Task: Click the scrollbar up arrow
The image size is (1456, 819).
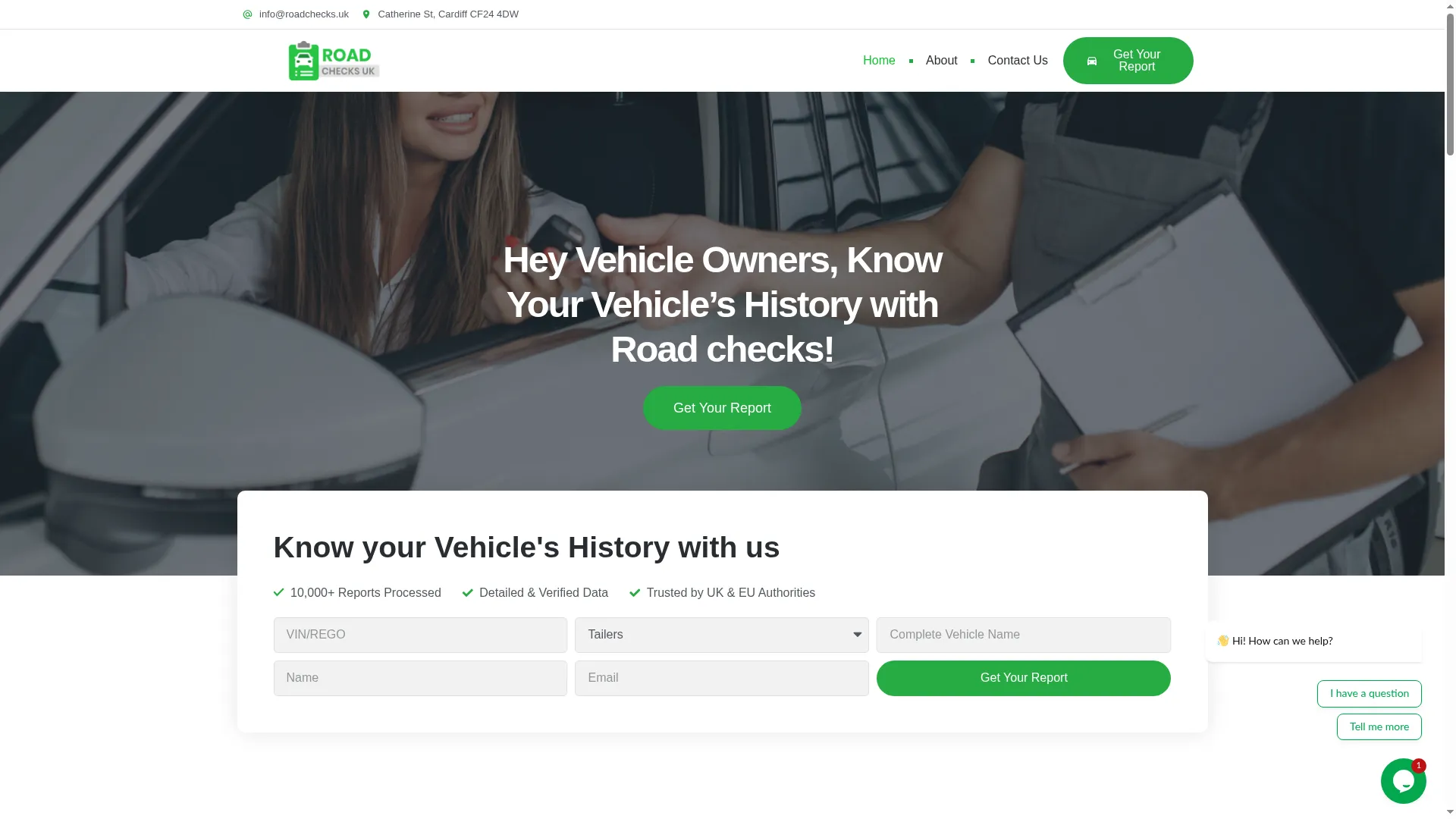Action: click(x=1450, y=5)
